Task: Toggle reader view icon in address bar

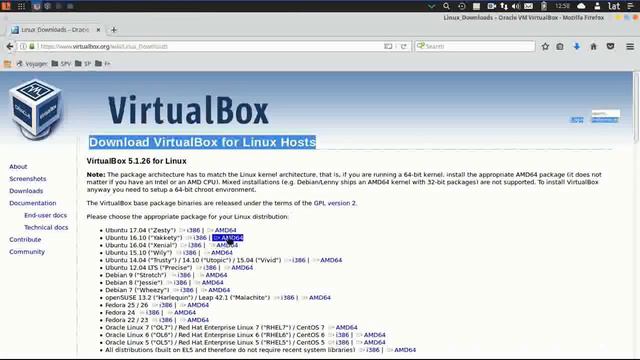Action: click(388, 47)
